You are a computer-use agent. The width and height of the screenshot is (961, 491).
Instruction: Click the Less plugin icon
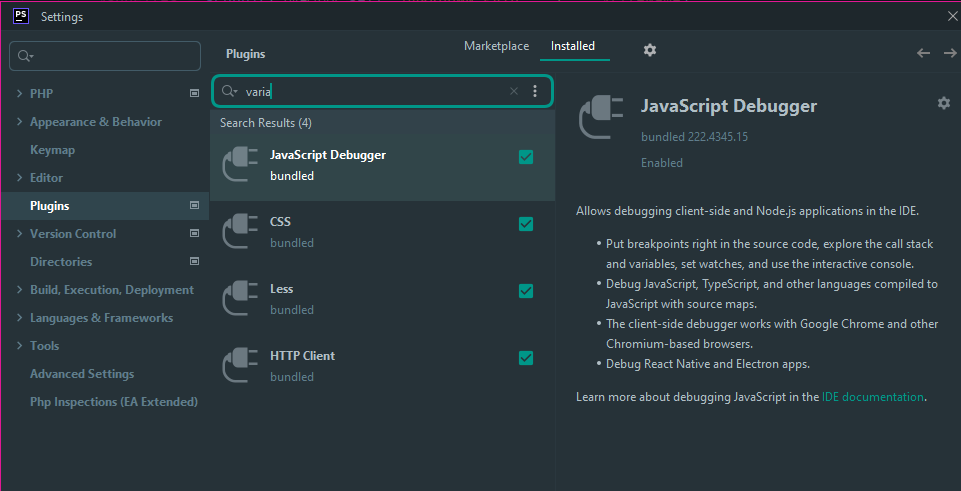point(238,298)
